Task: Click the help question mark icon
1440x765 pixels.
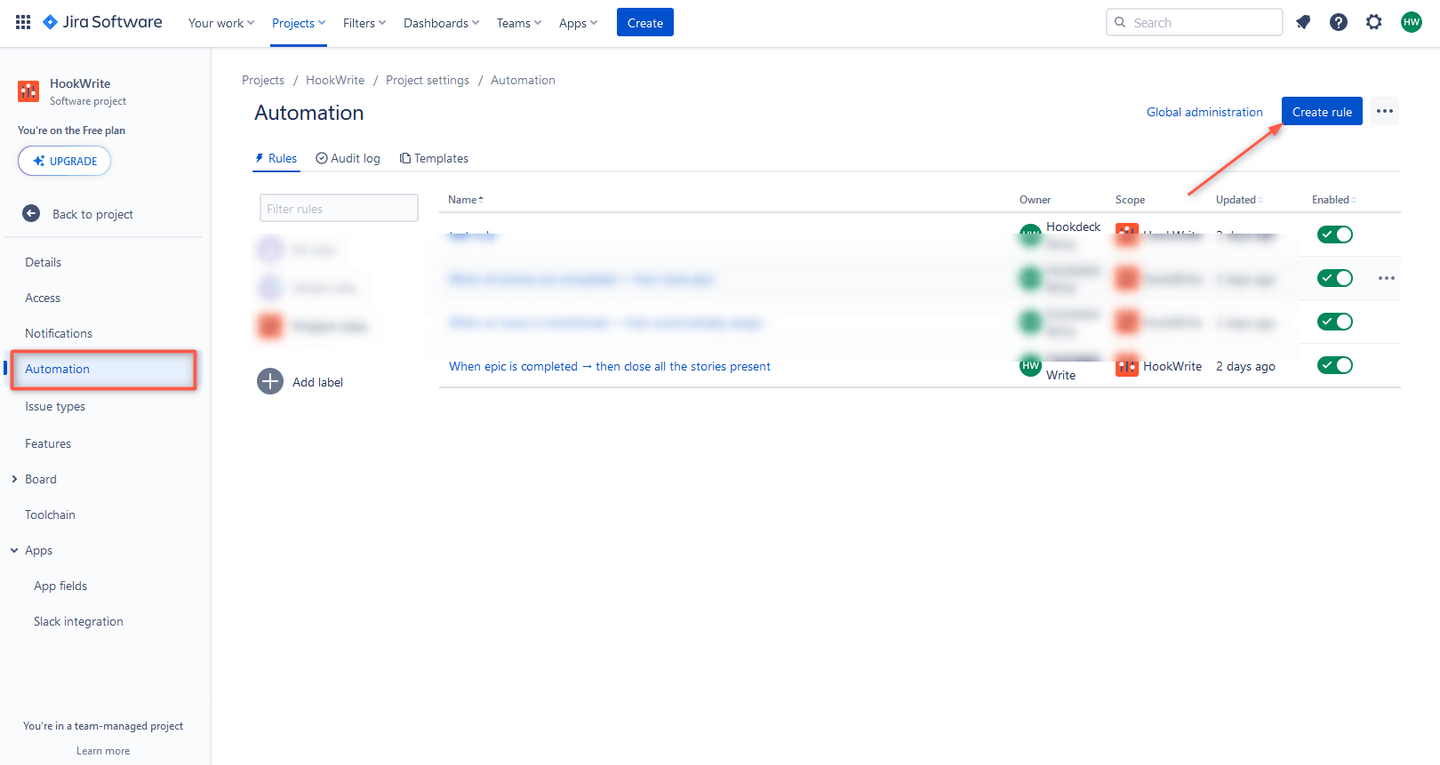Action: (1338, 21)
